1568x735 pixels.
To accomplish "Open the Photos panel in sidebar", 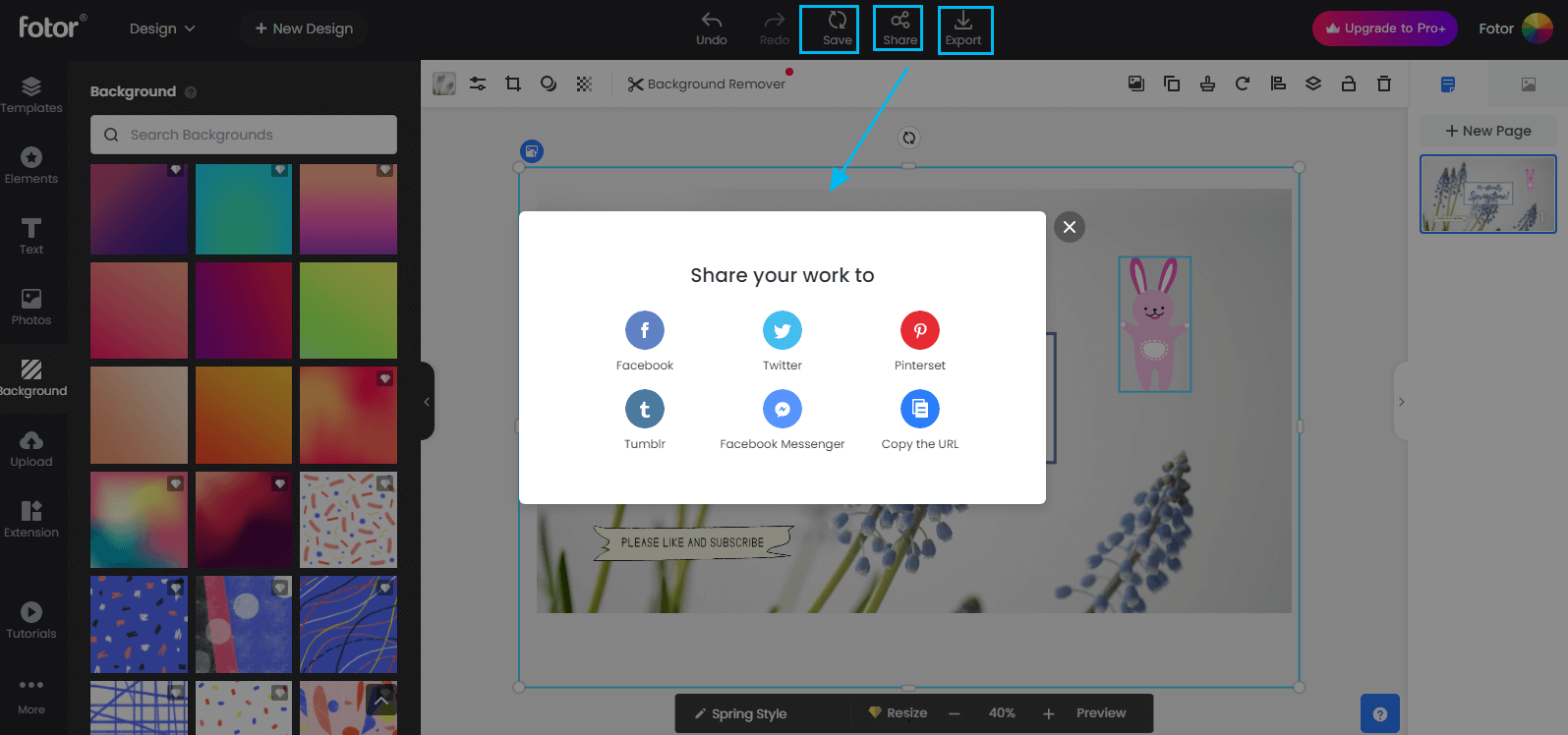I will [31, 308].
